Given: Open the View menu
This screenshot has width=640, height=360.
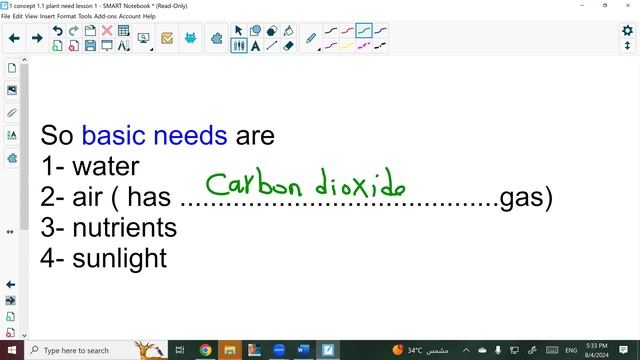Looking at the screenshot, I should click(x=31, y=16).
